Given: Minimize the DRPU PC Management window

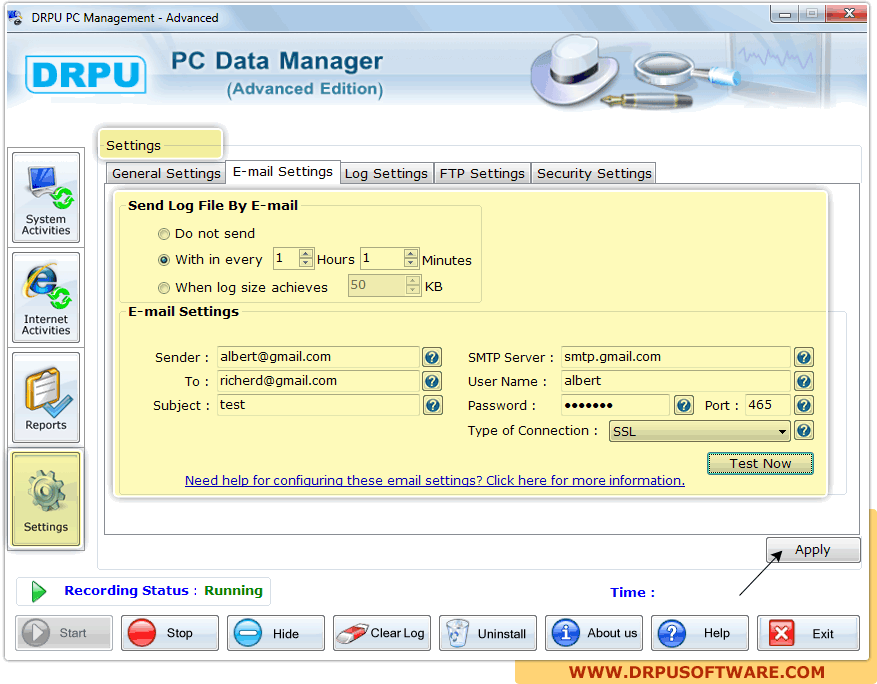Looking at the screenshot, I should coord(785,14).
